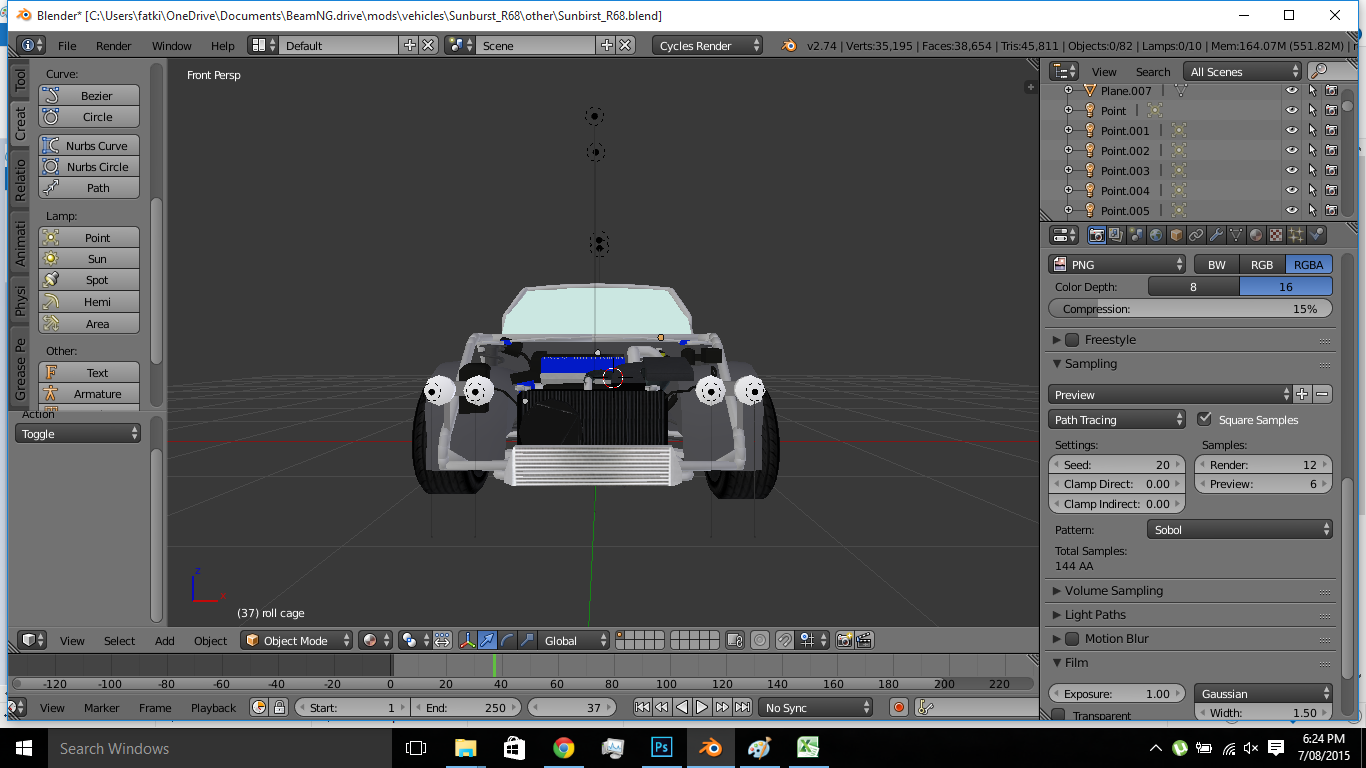The image size is (1366, 768).
Task: Expand the Light Paths panel
Action: tap(1094, 615)
